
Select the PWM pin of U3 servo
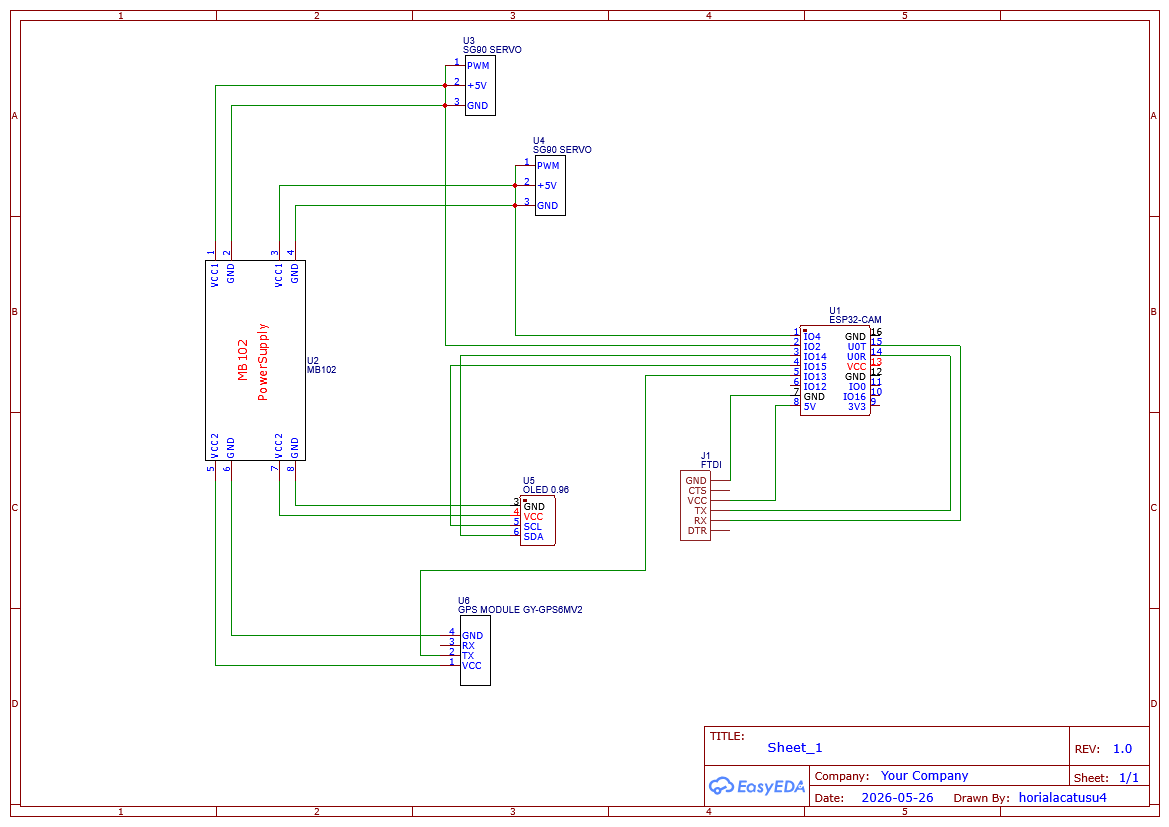pos(478,66)
